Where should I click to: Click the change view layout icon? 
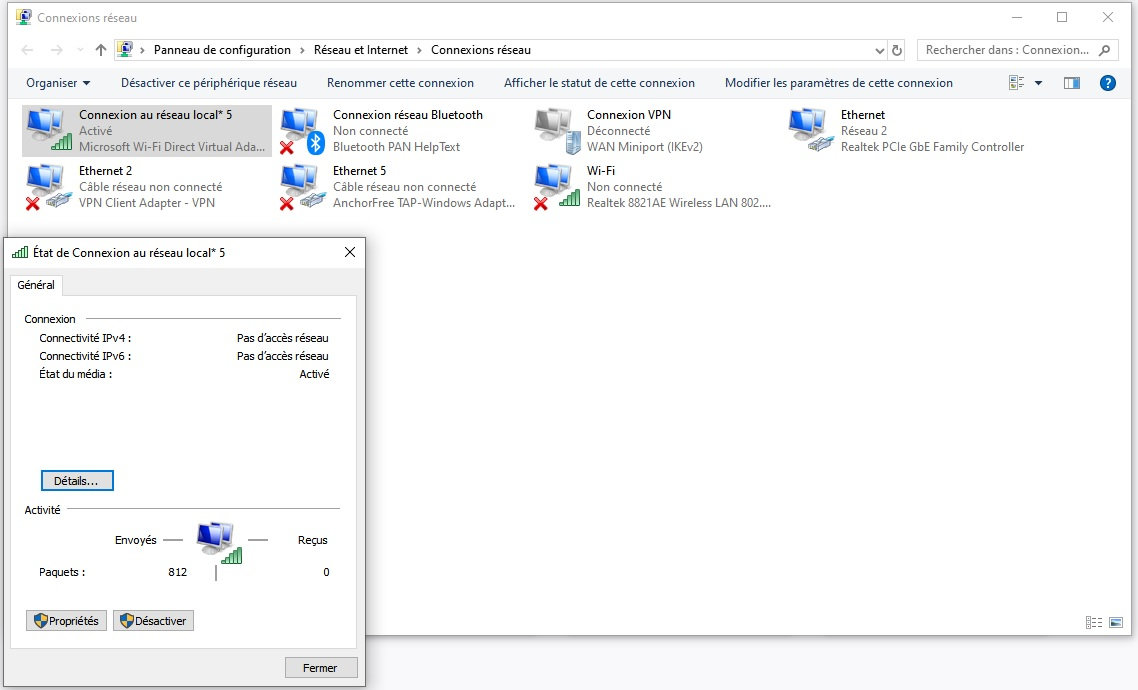pyautogui.click(x=1016, y=83)
